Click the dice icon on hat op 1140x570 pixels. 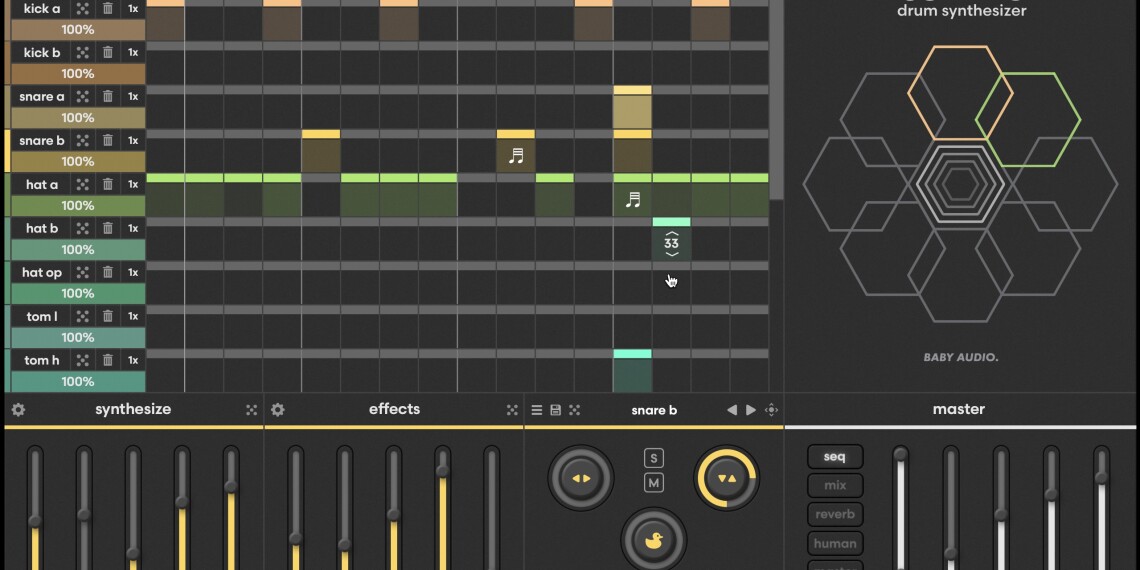coord(83,273)
